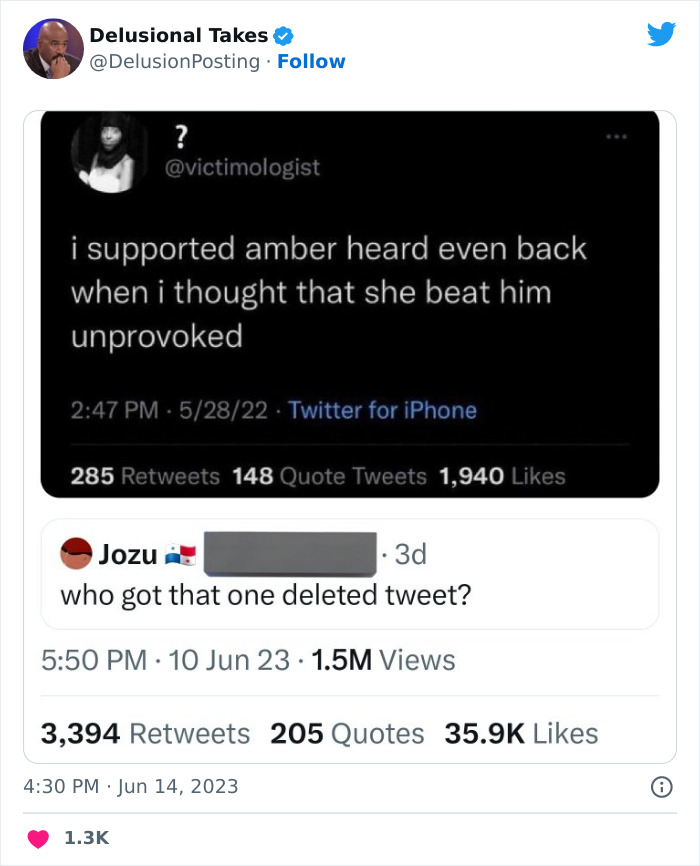Click the 1.5M Views count
This screenshot has height=866, width=700.
click(383, 660)
